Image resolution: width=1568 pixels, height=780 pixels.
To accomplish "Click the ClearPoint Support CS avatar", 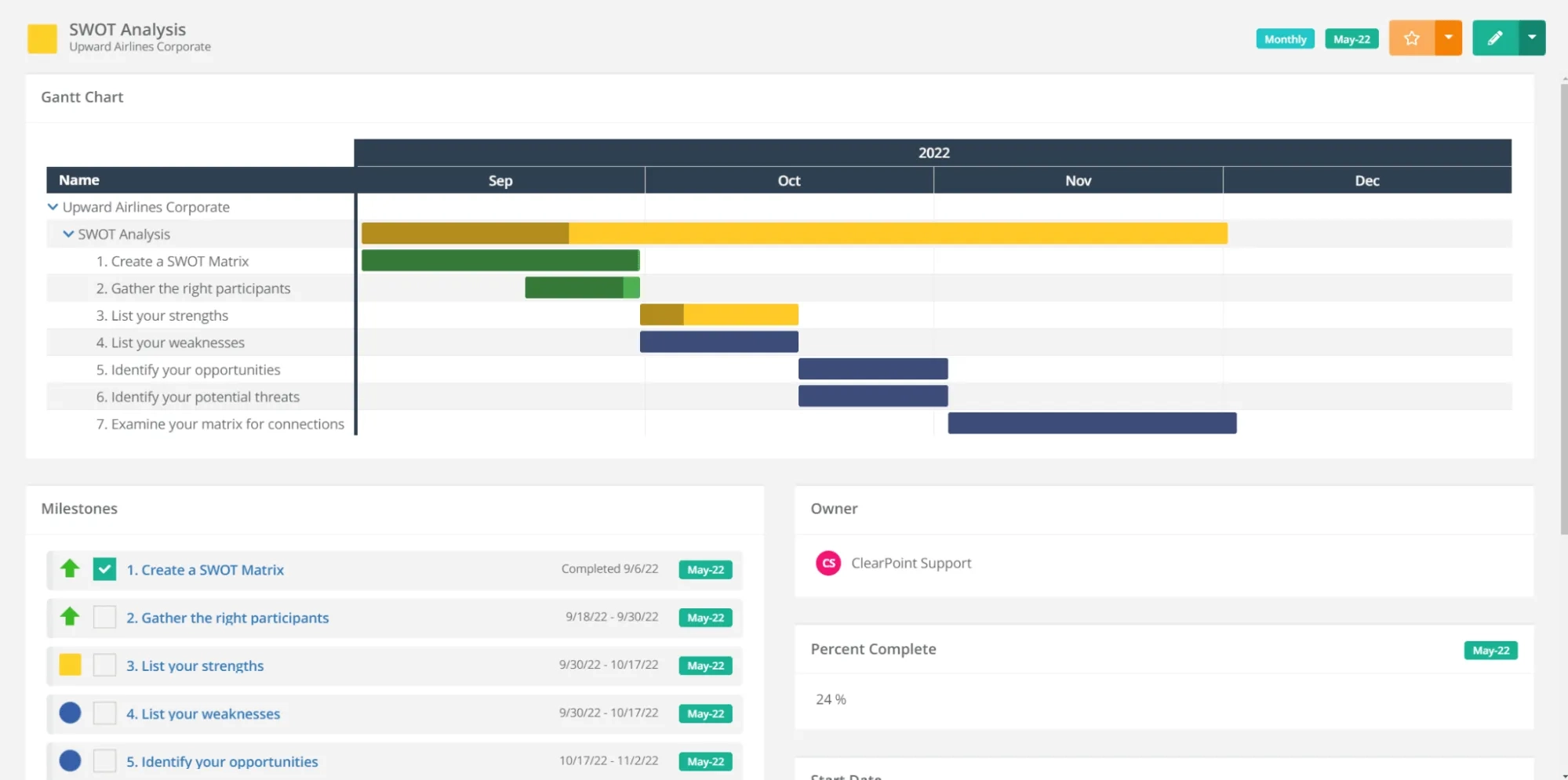I will click(828, 563).
